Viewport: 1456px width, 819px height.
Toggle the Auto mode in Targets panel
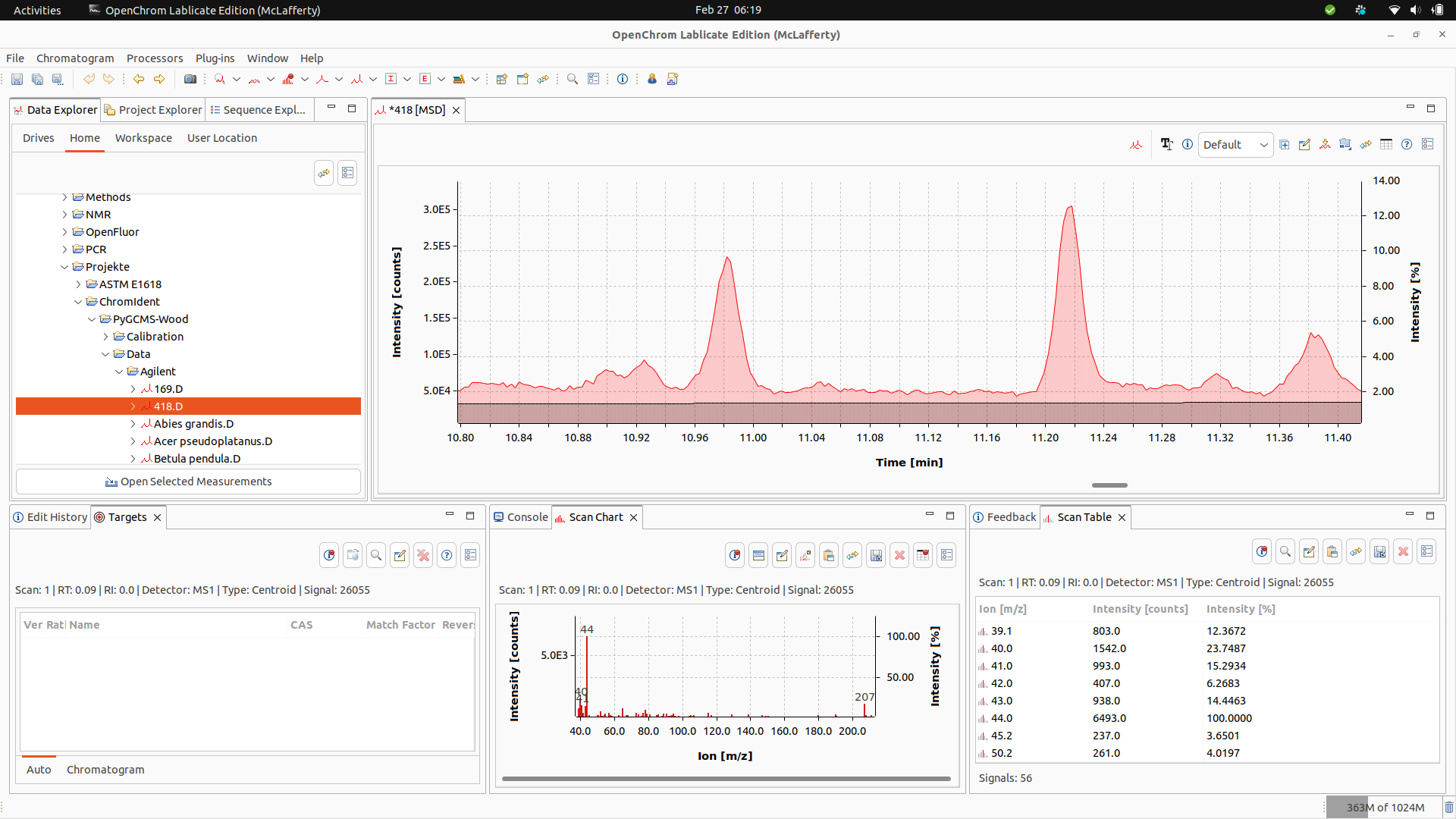(x=39, y=769)
